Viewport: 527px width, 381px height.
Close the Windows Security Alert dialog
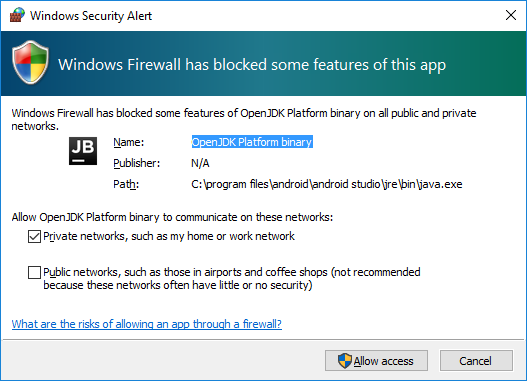point(511,15)
